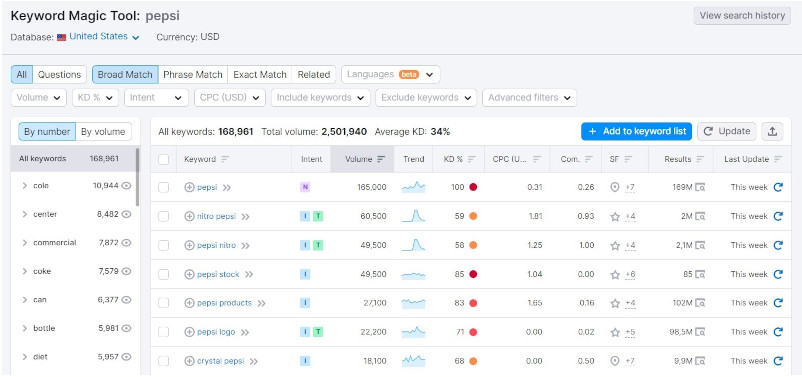
Task: Open double-arrow for pepsi nitro keyword
Action: click(246, 246)
